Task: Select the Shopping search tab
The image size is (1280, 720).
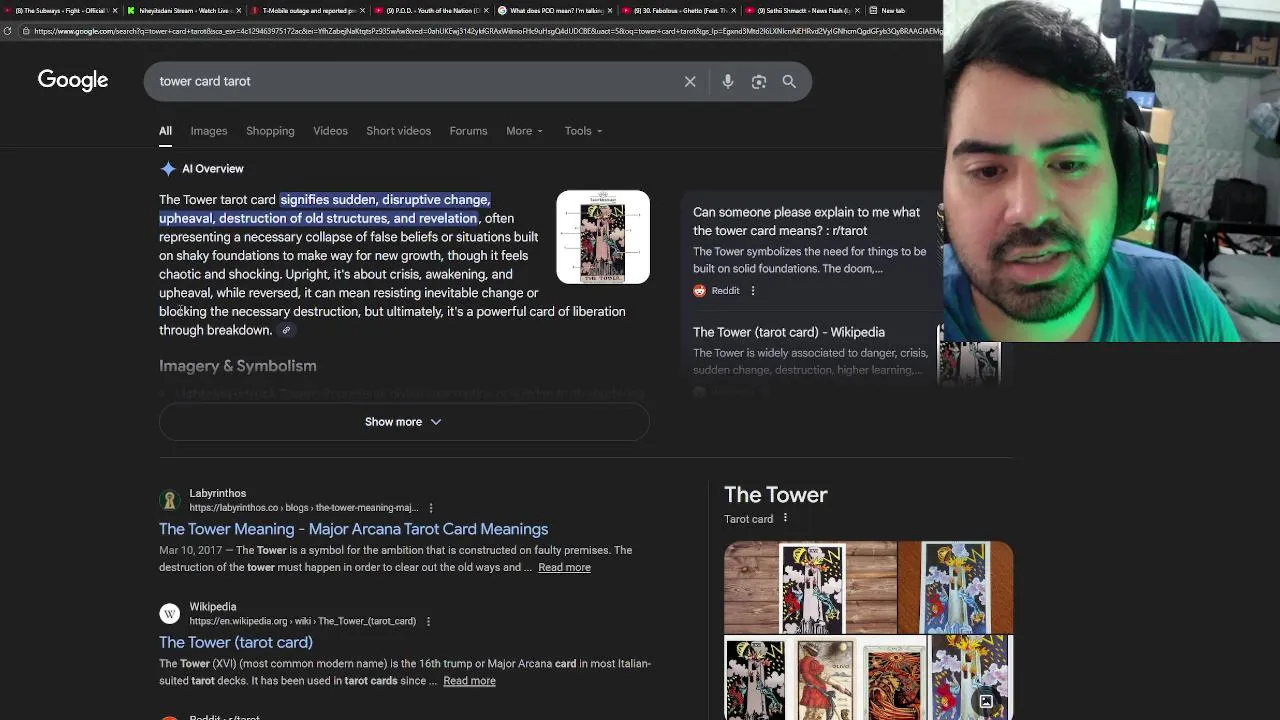Action: [270, 131]
